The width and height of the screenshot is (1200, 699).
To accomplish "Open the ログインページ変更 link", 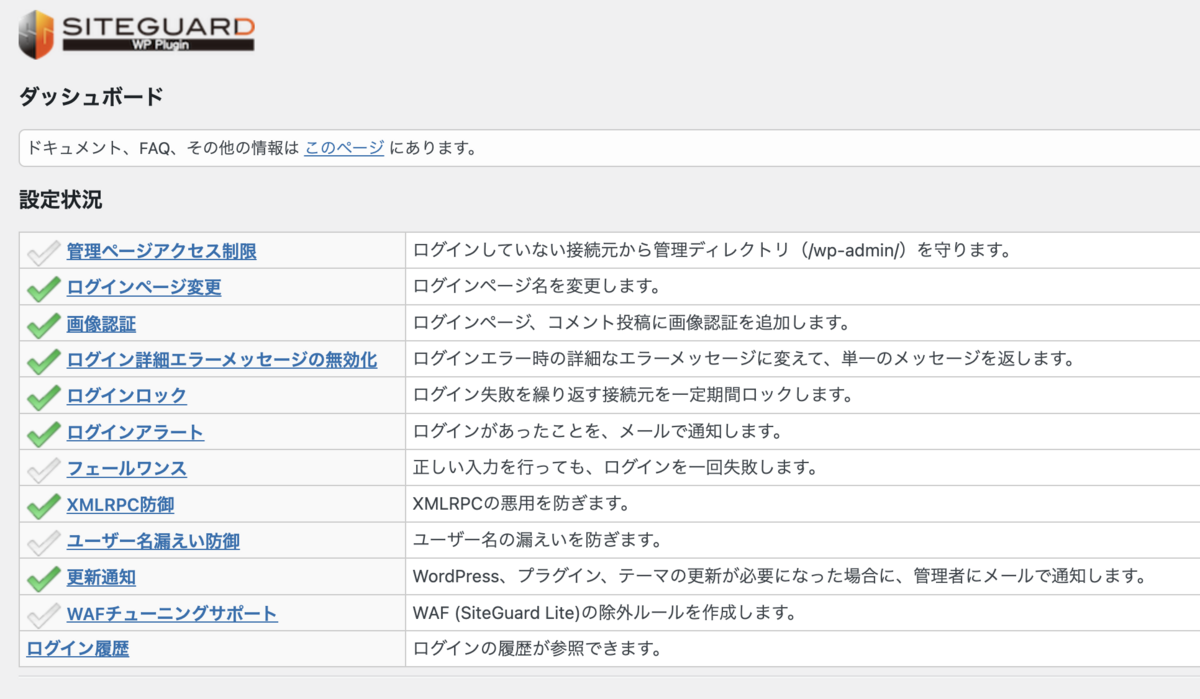I will pyautogui.click(x=144, y=287).
